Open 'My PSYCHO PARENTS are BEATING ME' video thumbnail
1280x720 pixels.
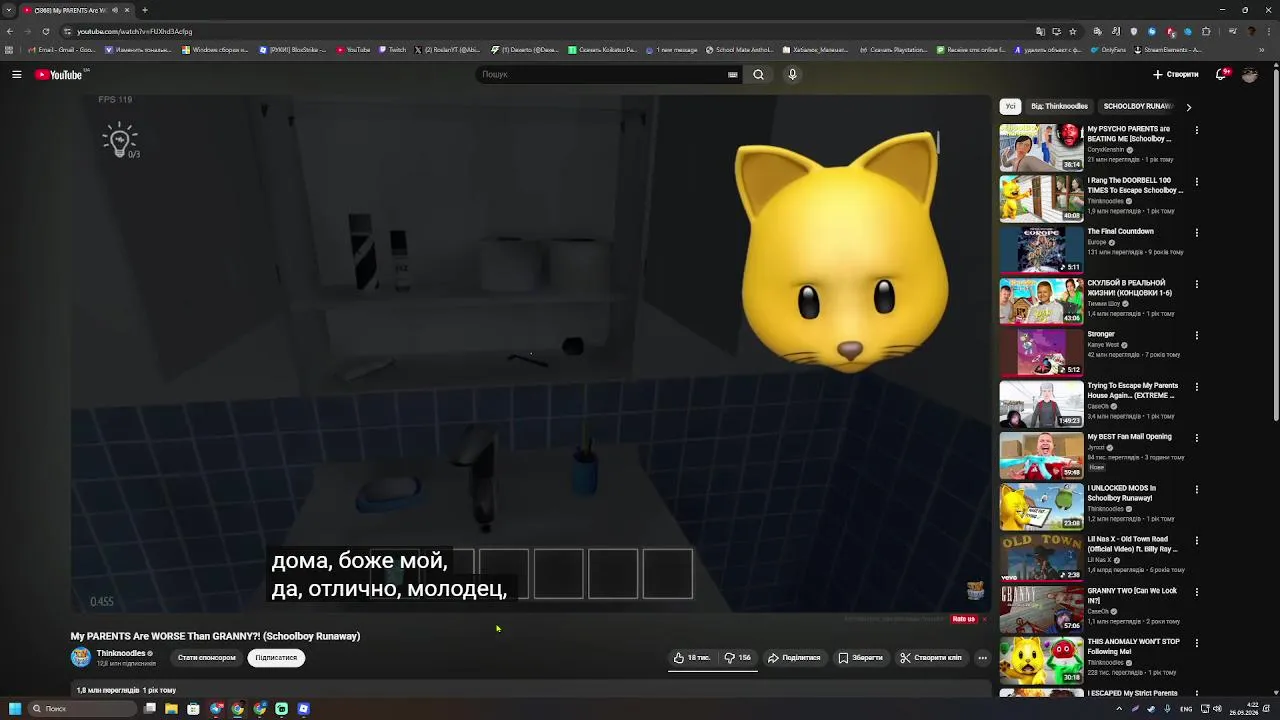[x=1041, y=147]
